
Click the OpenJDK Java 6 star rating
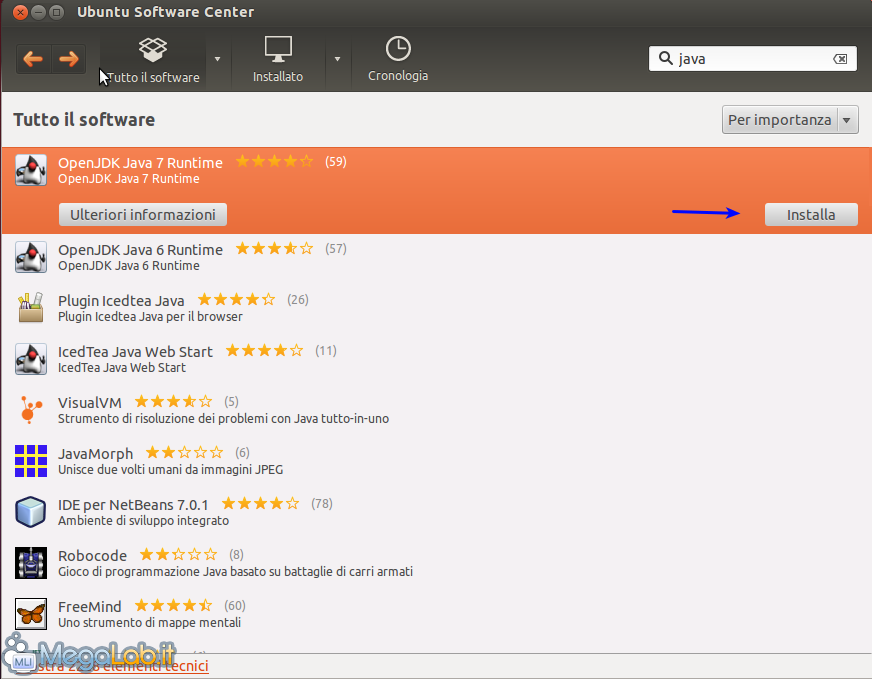(274, 249)
